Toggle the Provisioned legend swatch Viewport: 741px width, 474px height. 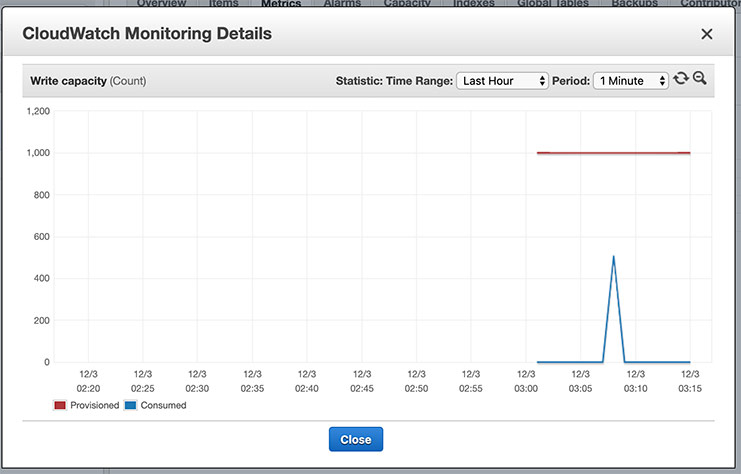point(60,405)
